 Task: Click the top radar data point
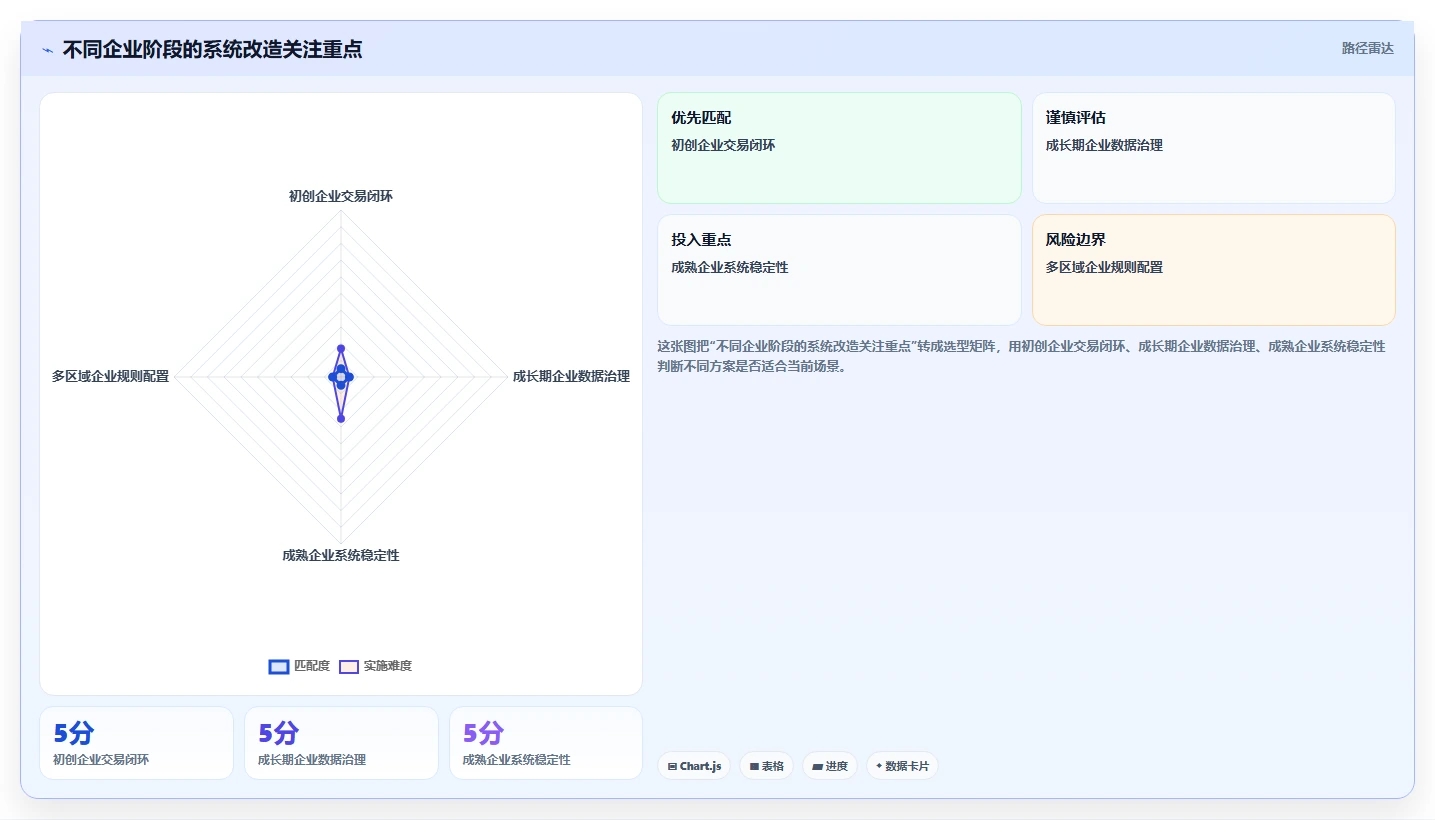click(341, 348)
